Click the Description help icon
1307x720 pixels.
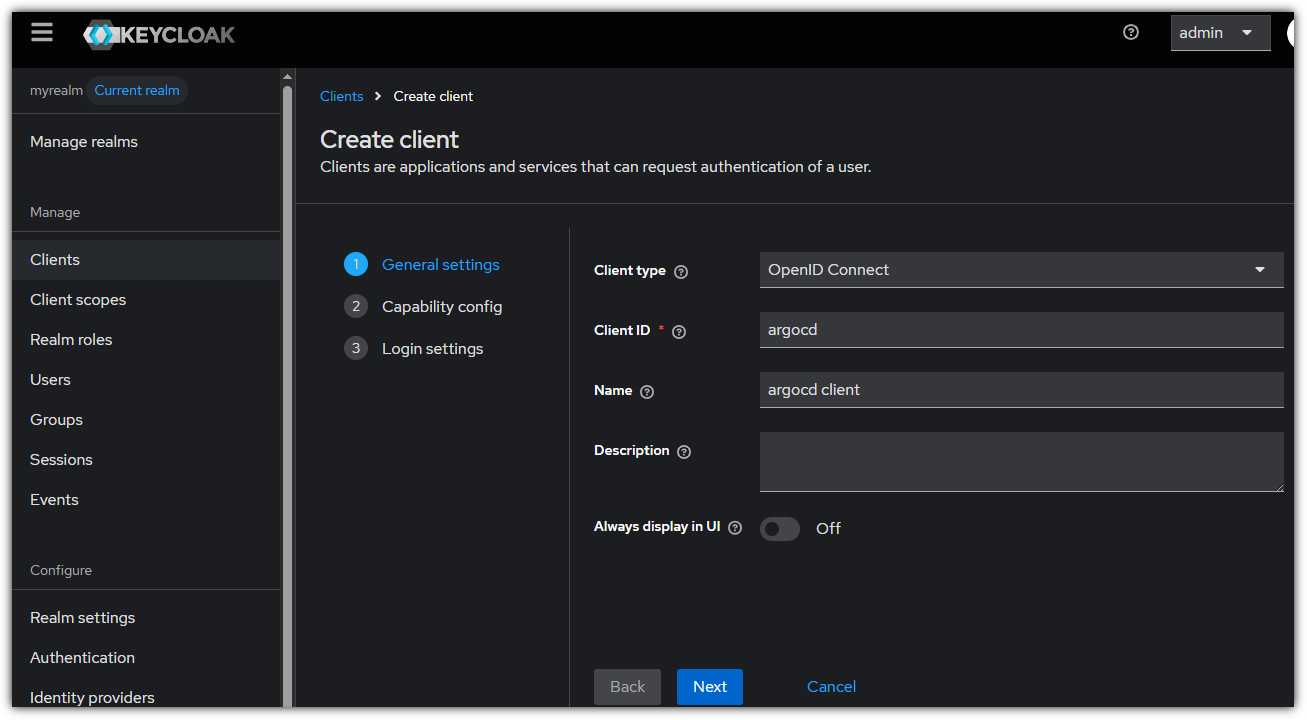pos(684,452)
